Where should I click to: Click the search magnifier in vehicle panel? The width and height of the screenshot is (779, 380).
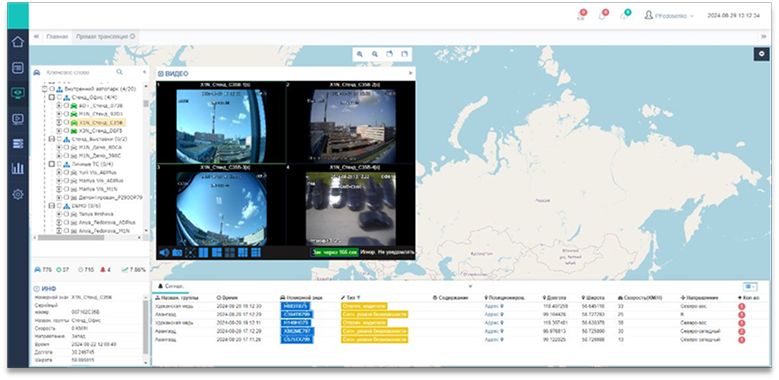119,72
